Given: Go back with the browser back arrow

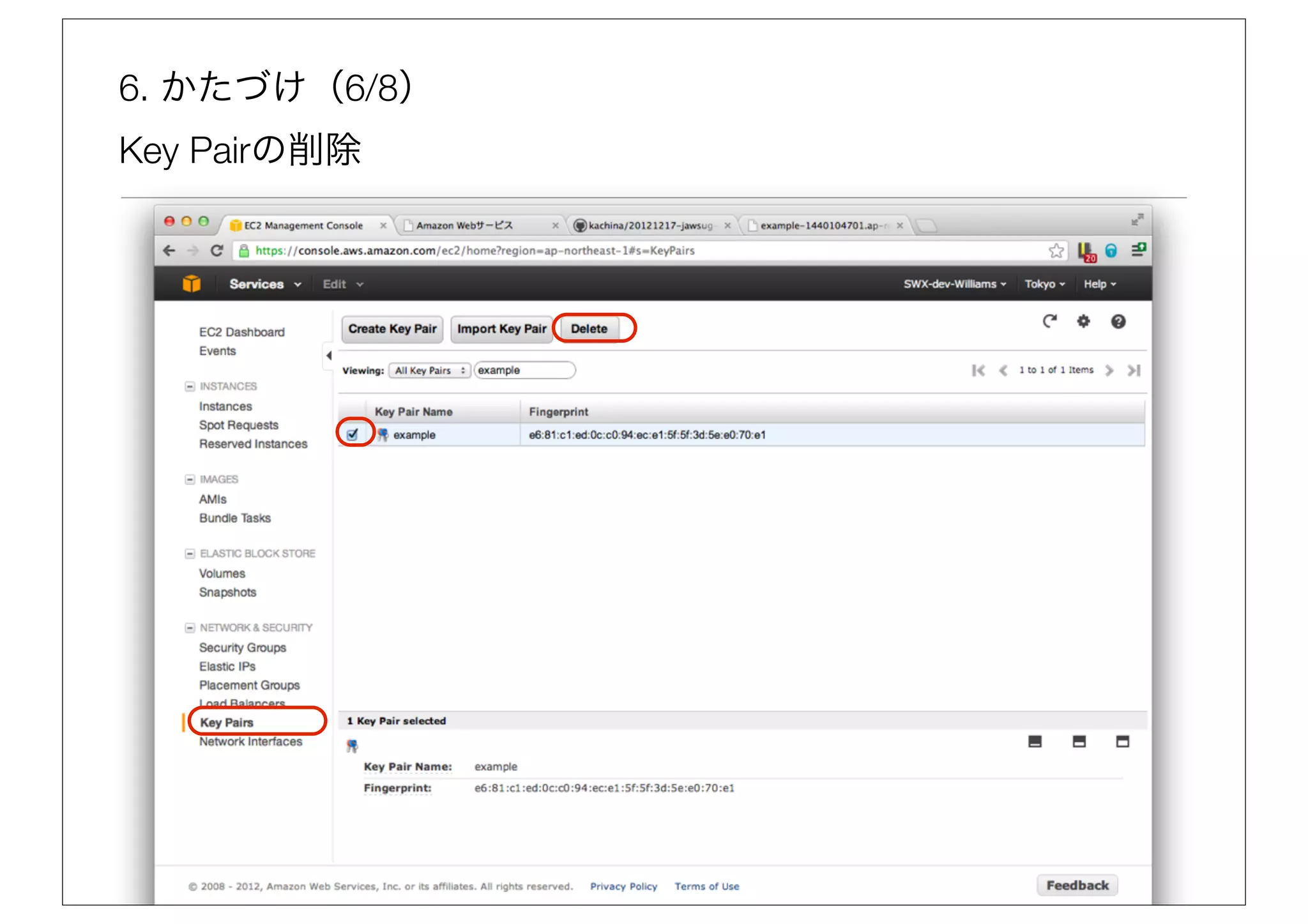Looking at the screenshot, I should [x=169, y=250].
